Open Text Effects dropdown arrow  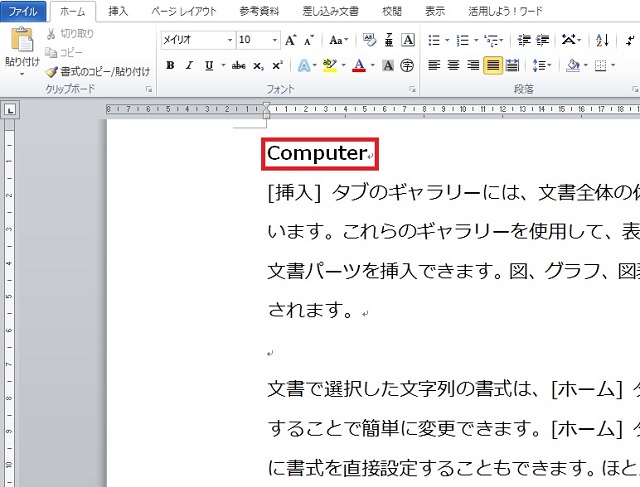click(315, 65)
